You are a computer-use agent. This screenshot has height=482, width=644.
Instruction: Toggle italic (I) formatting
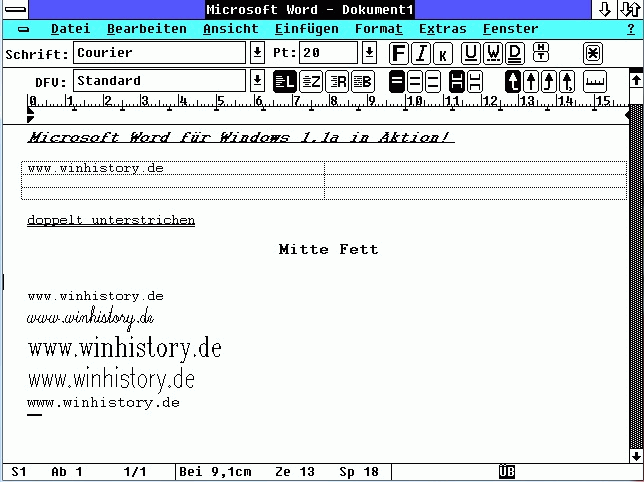coord(421,53)
